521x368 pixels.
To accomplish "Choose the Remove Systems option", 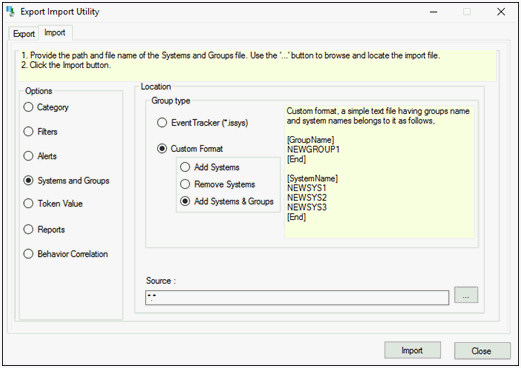I will point(218,184).
